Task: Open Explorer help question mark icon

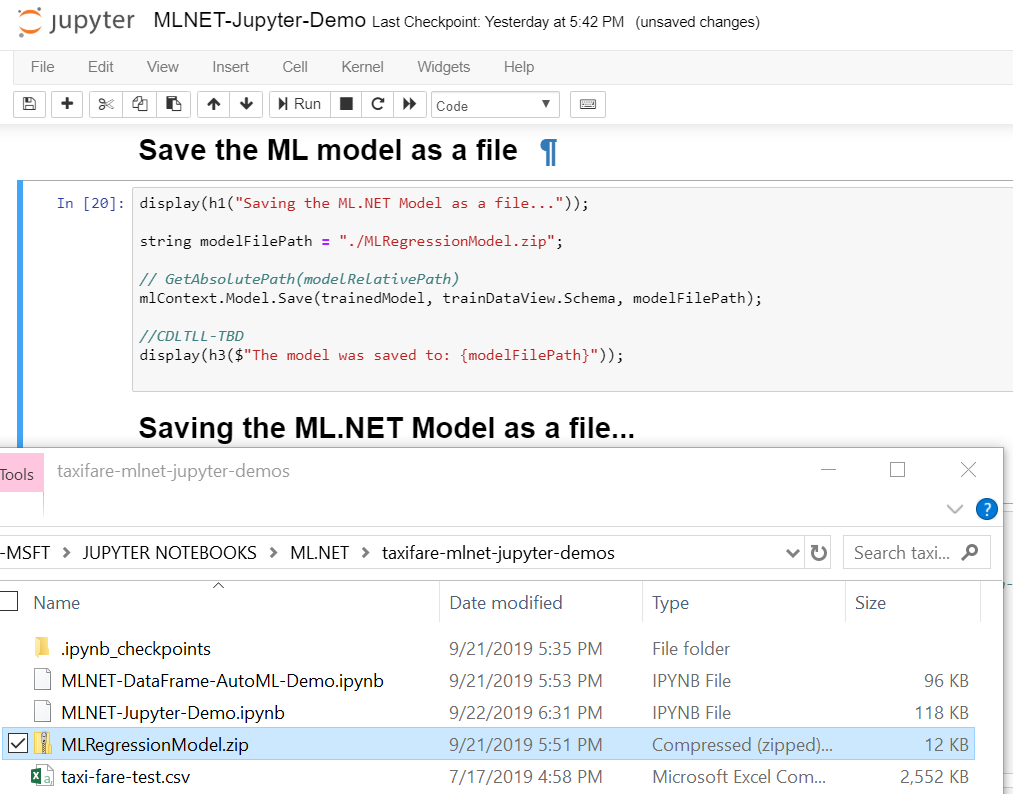Action: (x=987, y=509)
